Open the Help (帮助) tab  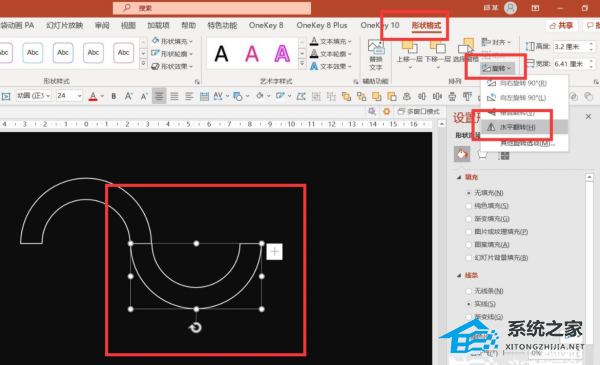tap(188, 26)
